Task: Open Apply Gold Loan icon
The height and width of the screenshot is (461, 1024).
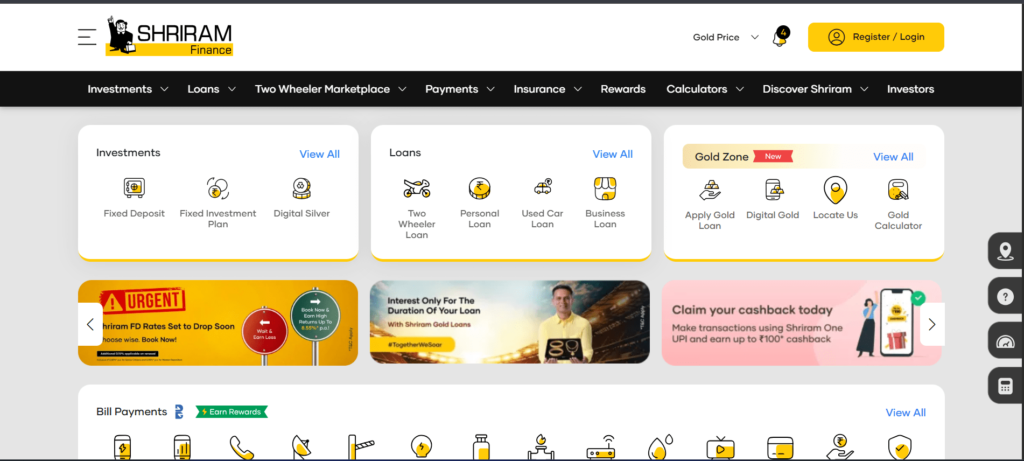Action: [710, 189]
